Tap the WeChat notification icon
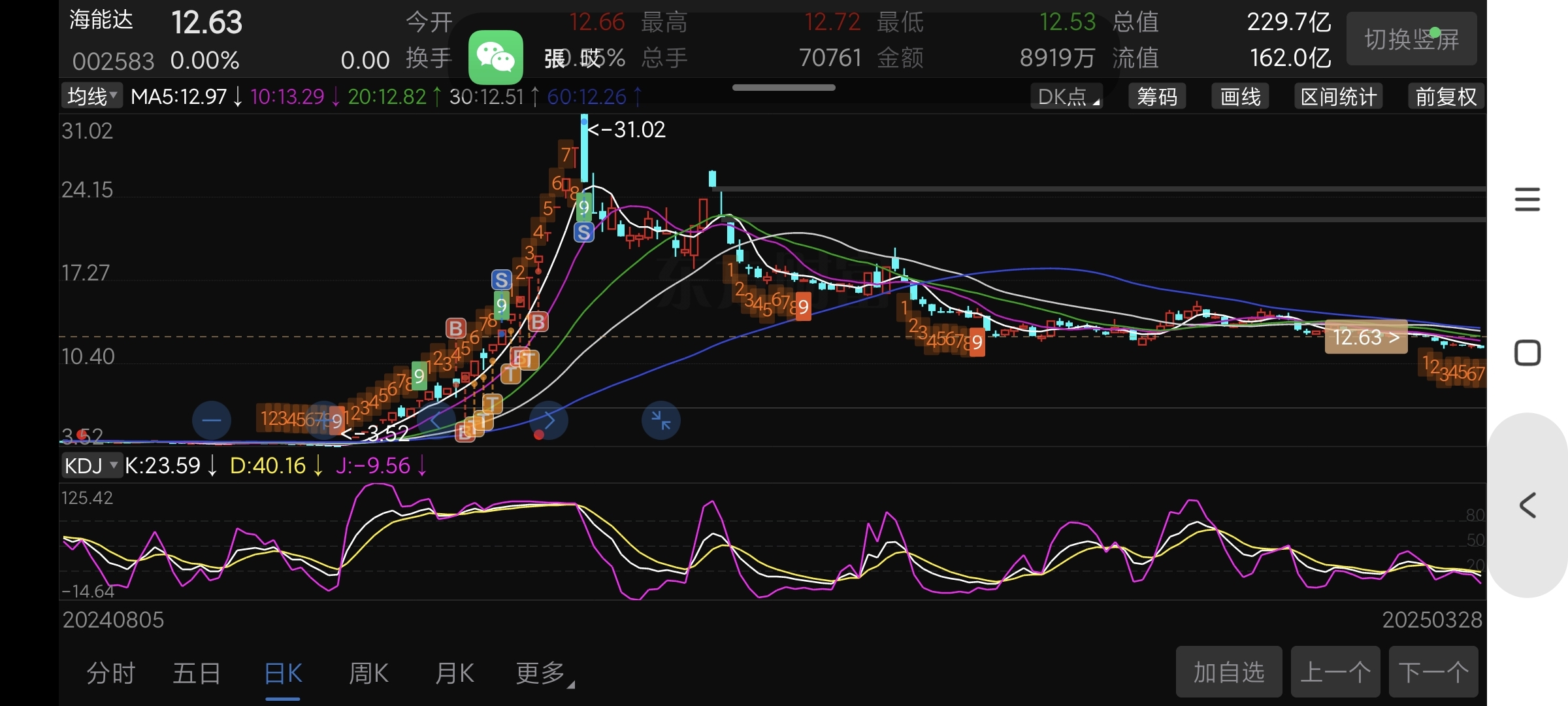 click(x=495, y=57)
